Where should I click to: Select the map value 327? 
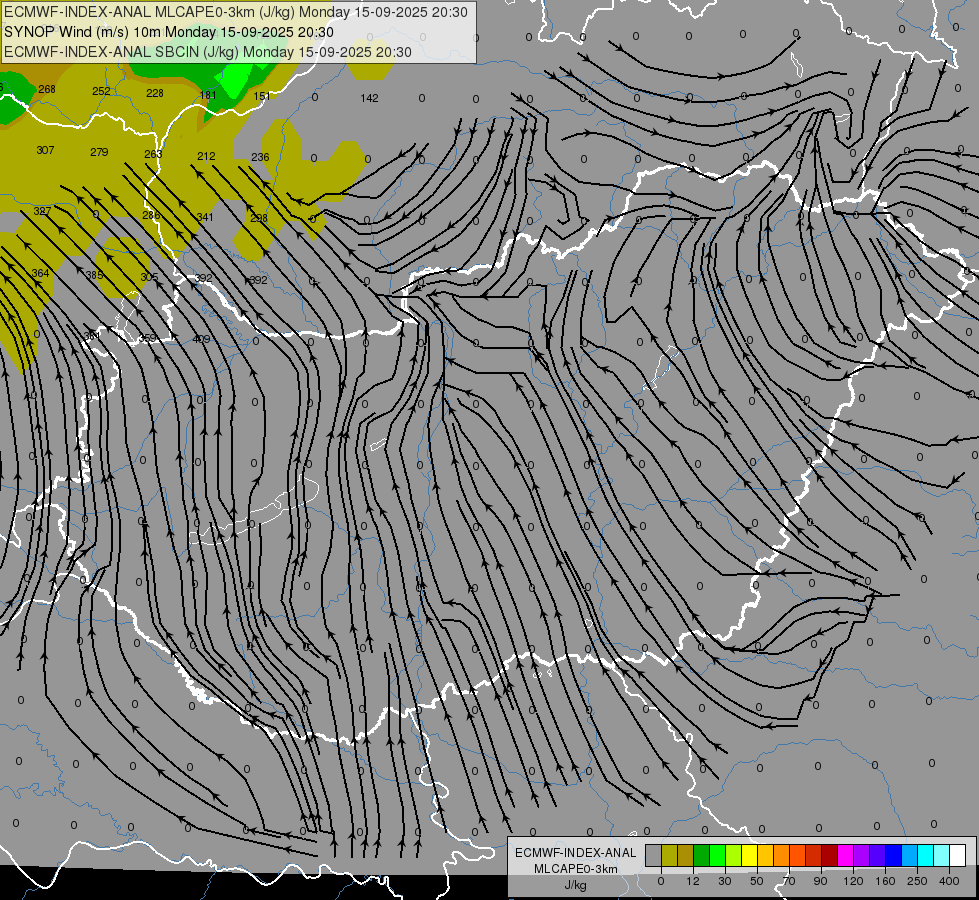tap(42, 211)
